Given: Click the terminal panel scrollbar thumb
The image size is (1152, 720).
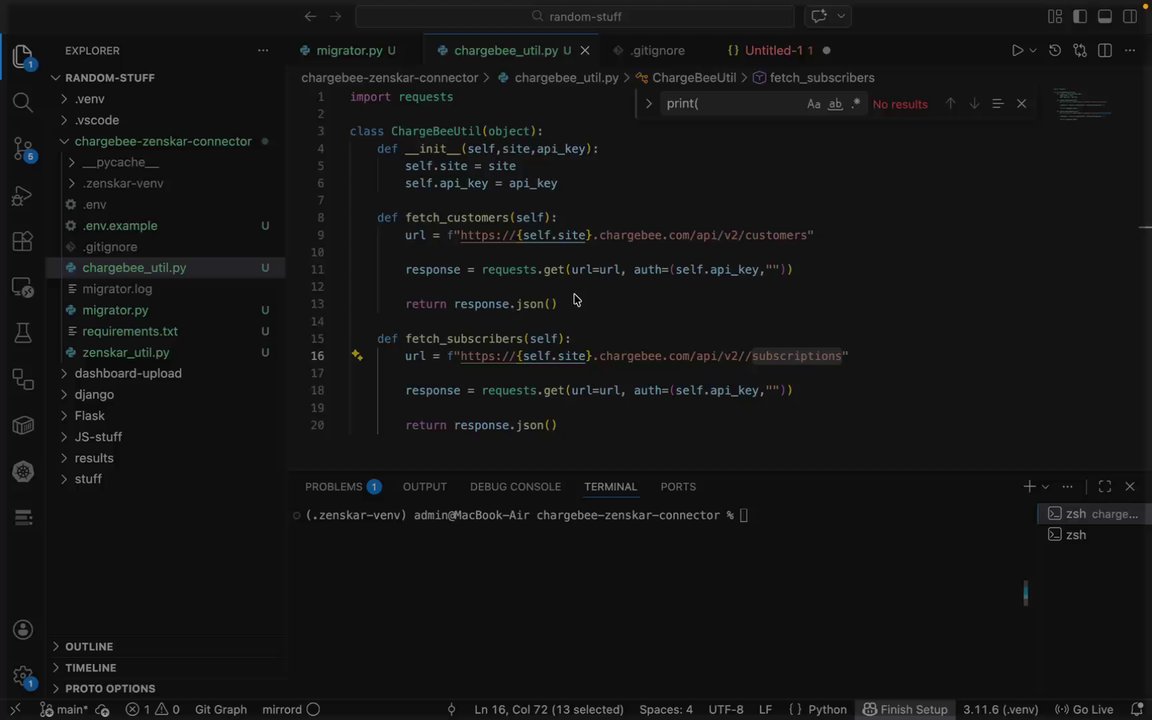Looking at the screenshot, I should click(x=1025, y=592).
